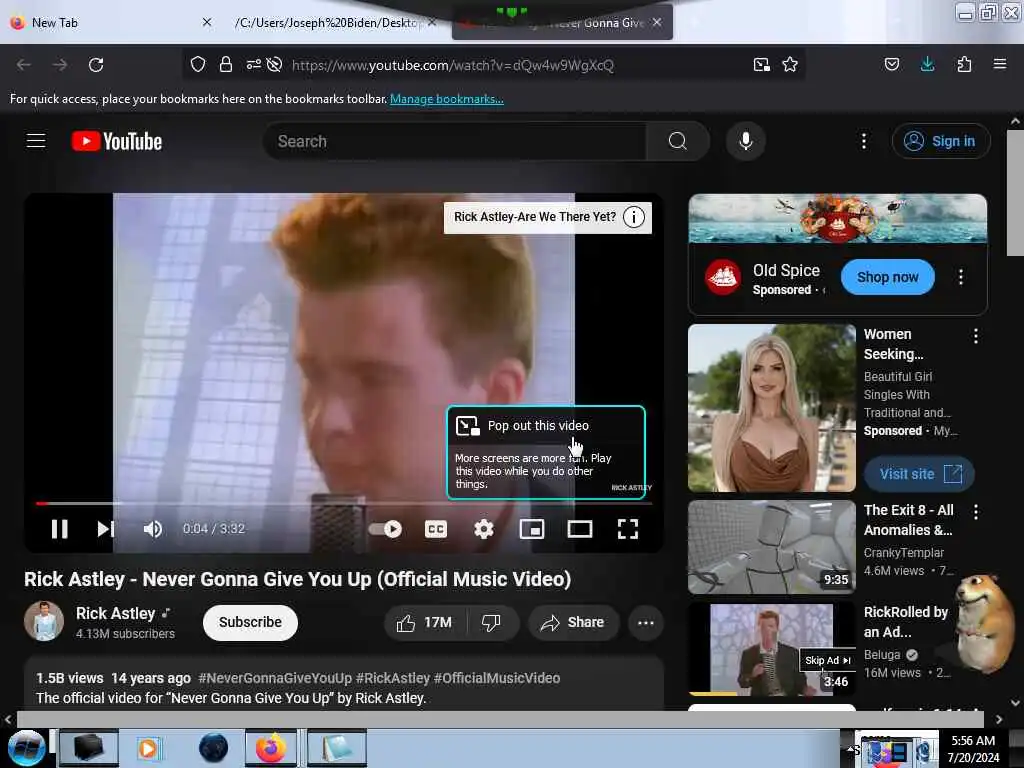Click Sign in button
This screenshot has width=1024, height=768.
[941, 141]
